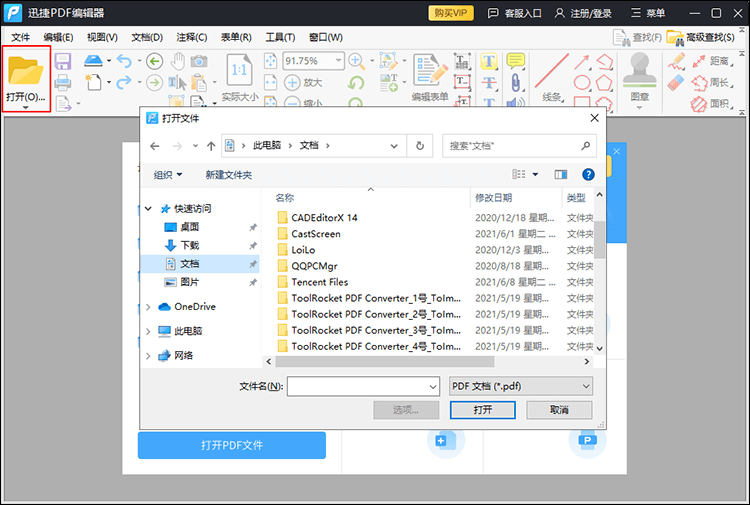Select the attachment paperclip icon
The height and width of the screenshot is (505, 750).
(x=515, y=82)
